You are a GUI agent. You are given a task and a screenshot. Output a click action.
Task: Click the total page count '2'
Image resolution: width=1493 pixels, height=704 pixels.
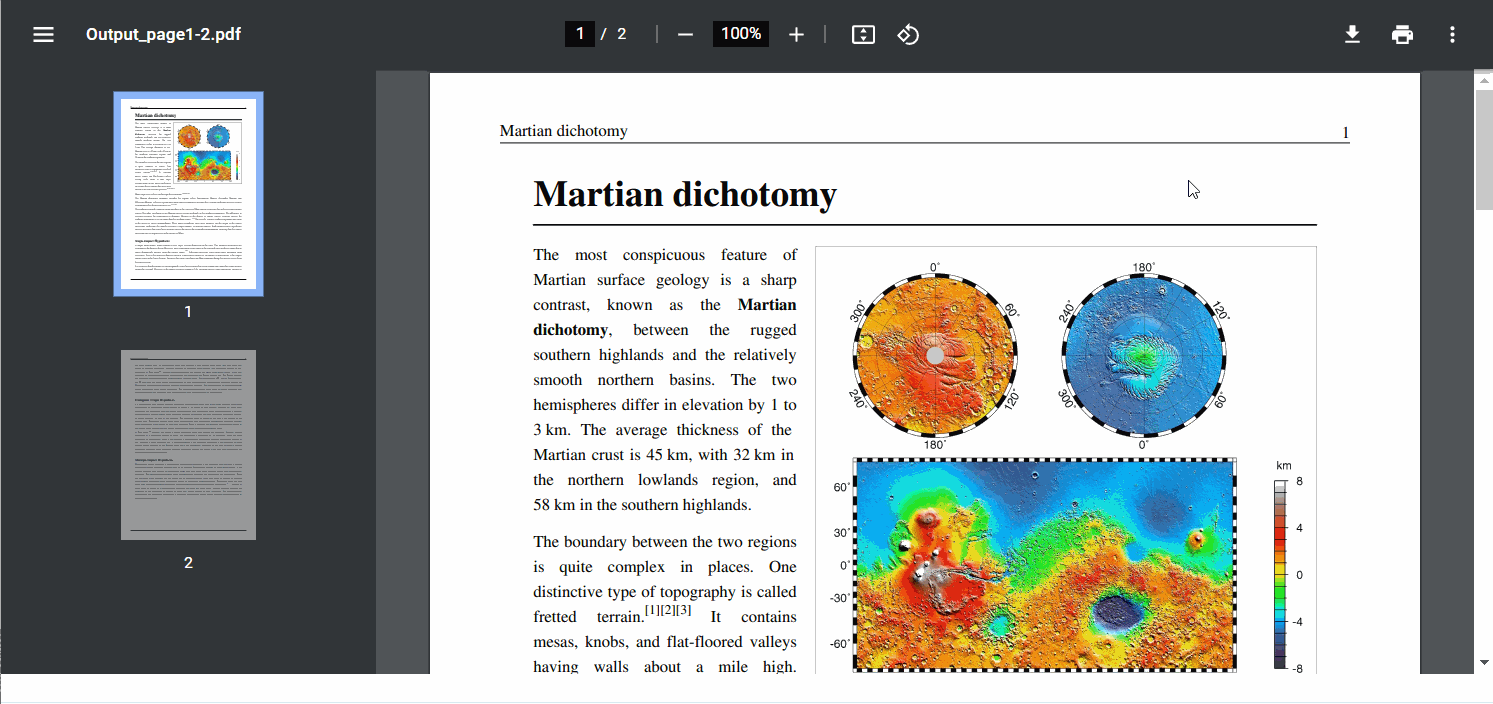621,34
